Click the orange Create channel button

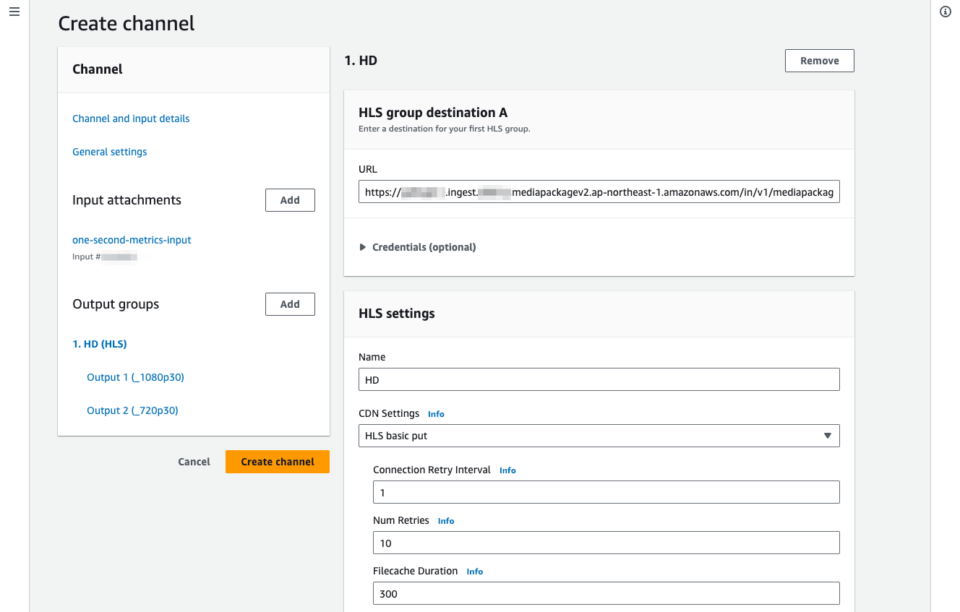[277, 461]
